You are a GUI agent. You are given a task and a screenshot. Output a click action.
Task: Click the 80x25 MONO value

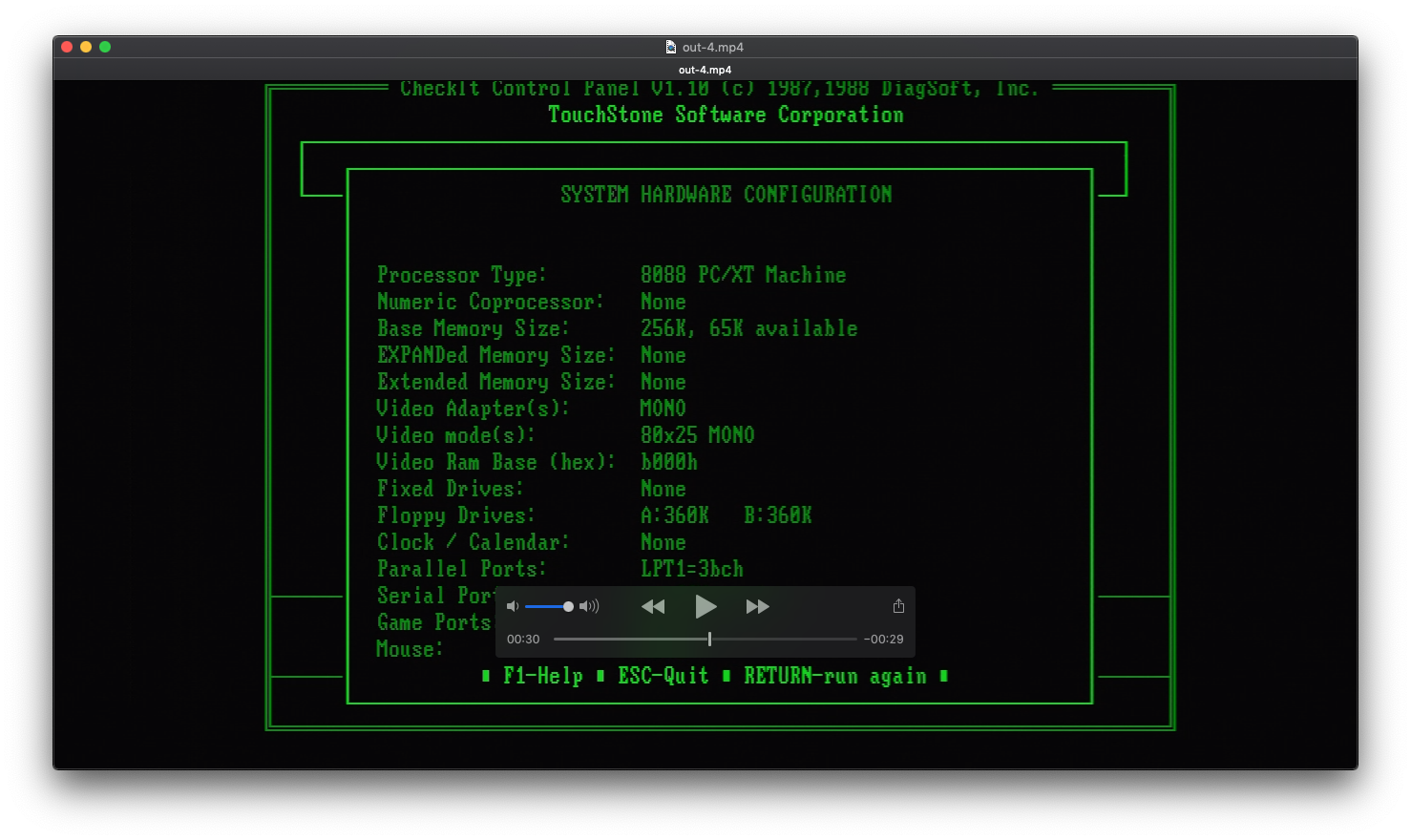[x=698, y=435]
